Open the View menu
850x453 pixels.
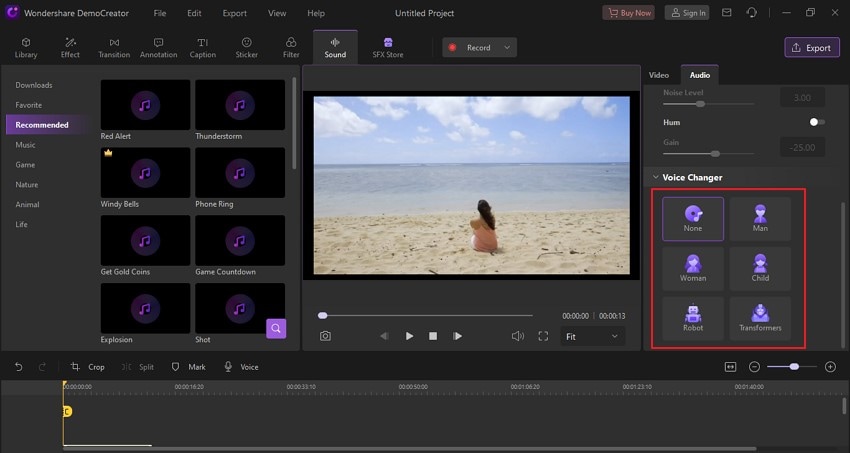point(277,13)
